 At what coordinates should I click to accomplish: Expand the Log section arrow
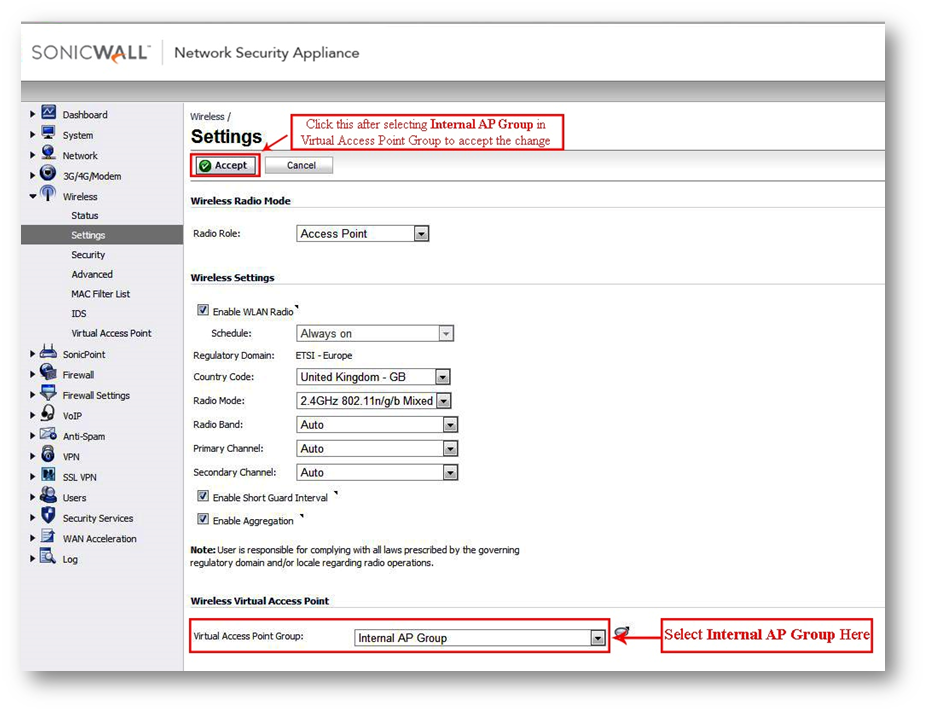[x=33, y=559]
